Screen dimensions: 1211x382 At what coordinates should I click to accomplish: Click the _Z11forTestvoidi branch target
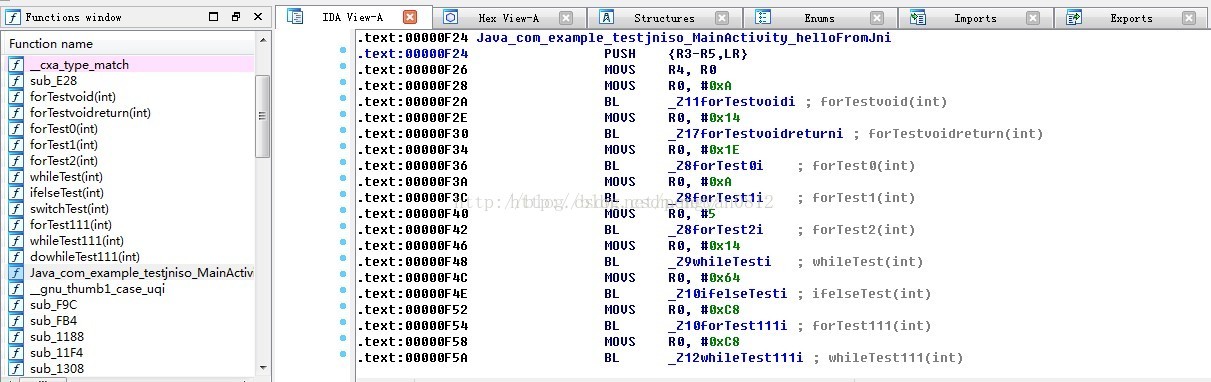coord(731,101)
